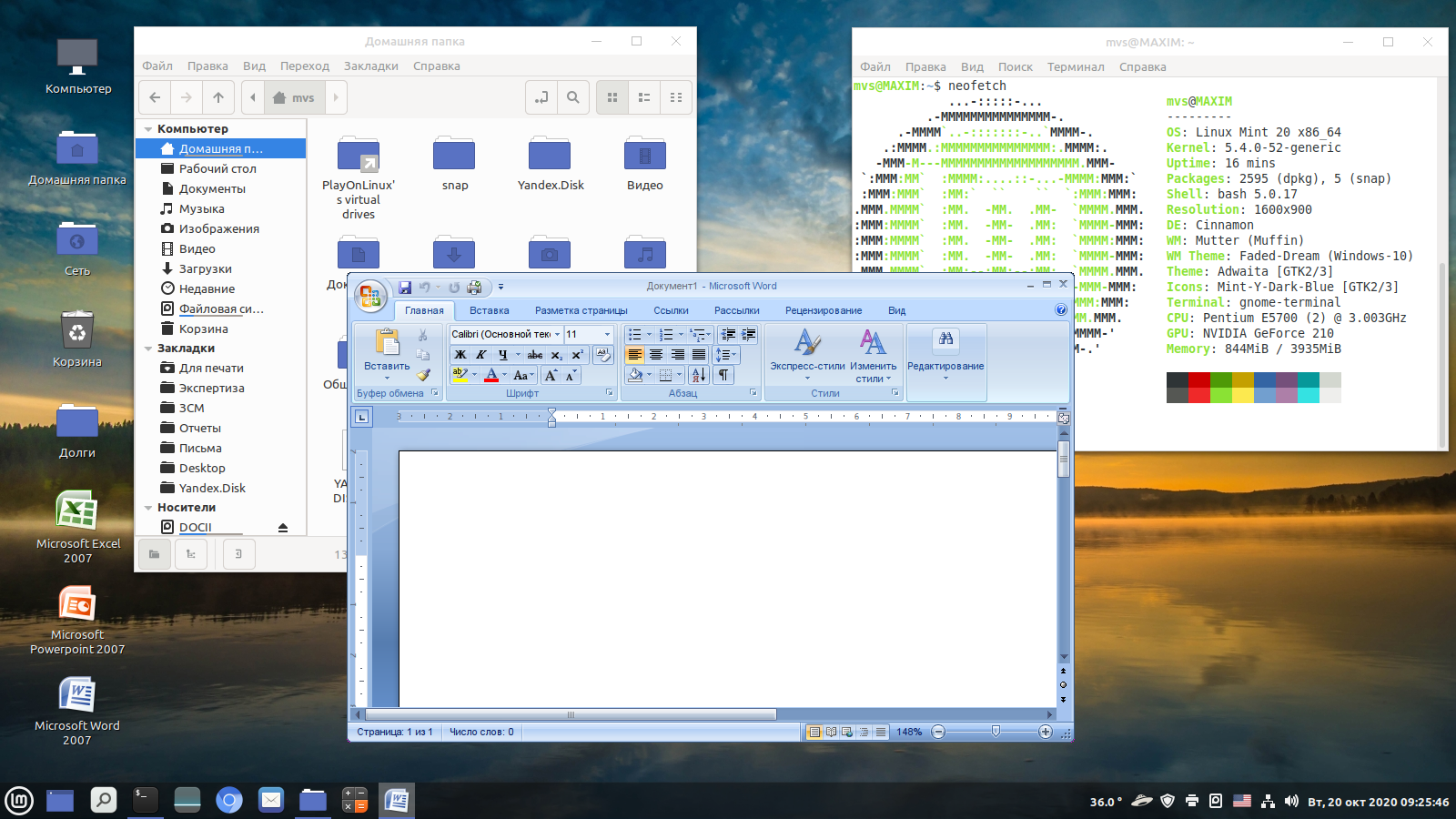Click the Save icon in Word's quick access toolbar
Viewport: 1456px width, 819px height.
(x=405, y=288)
